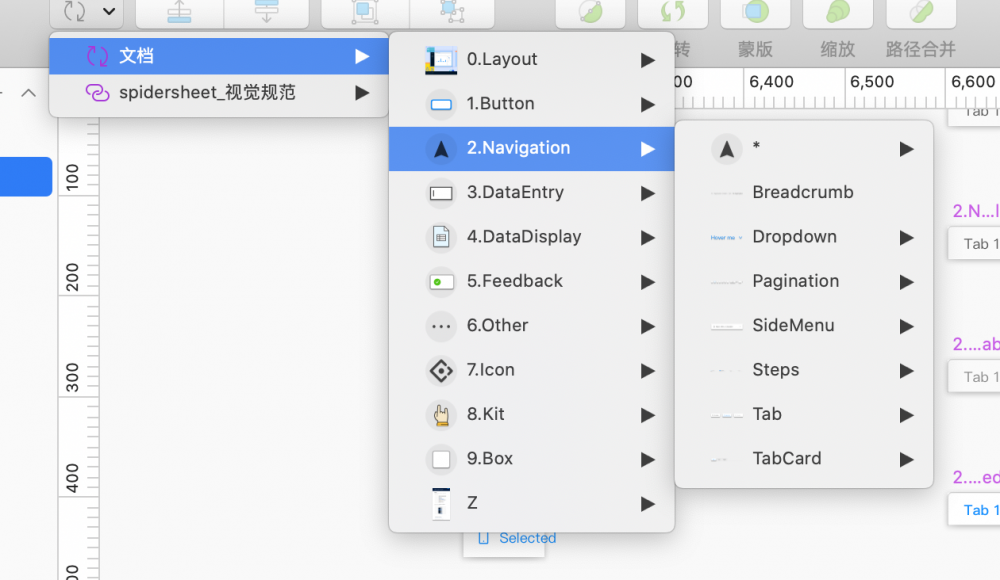The width and height of the screenshot is (1000, 580).
Task: Click the page thumbnail icon beside Z
Action: click(x=441, y=503)
